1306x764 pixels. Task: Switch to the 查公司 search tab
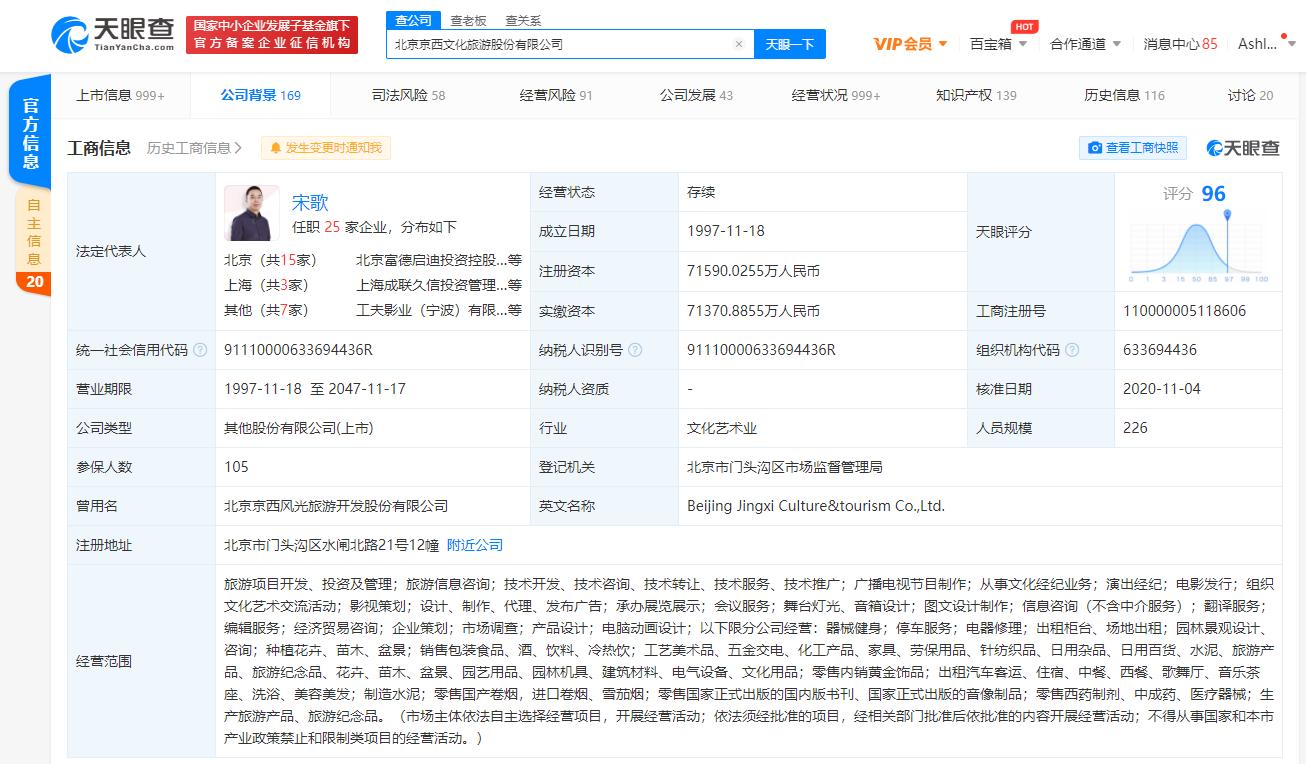point(413,20)
